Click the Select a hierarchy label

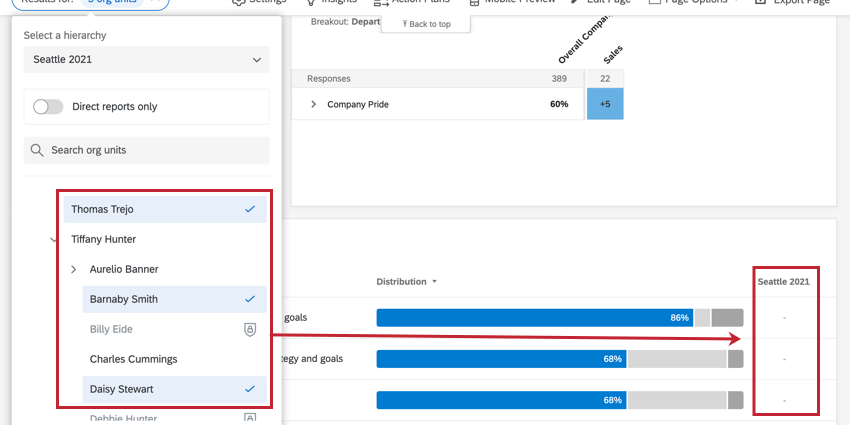coord(65,36)
